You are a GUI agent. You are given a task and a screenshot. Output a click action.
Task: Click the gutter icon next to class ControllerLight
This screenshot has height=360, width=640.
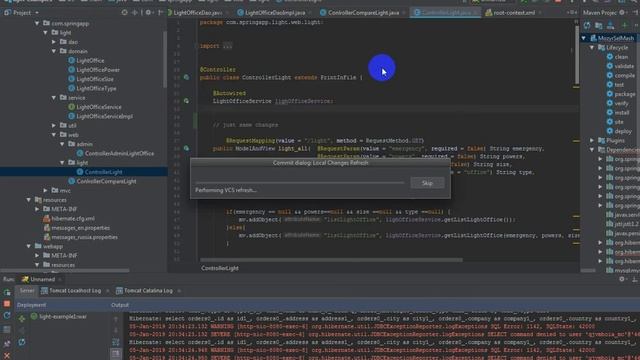[187, 77]
